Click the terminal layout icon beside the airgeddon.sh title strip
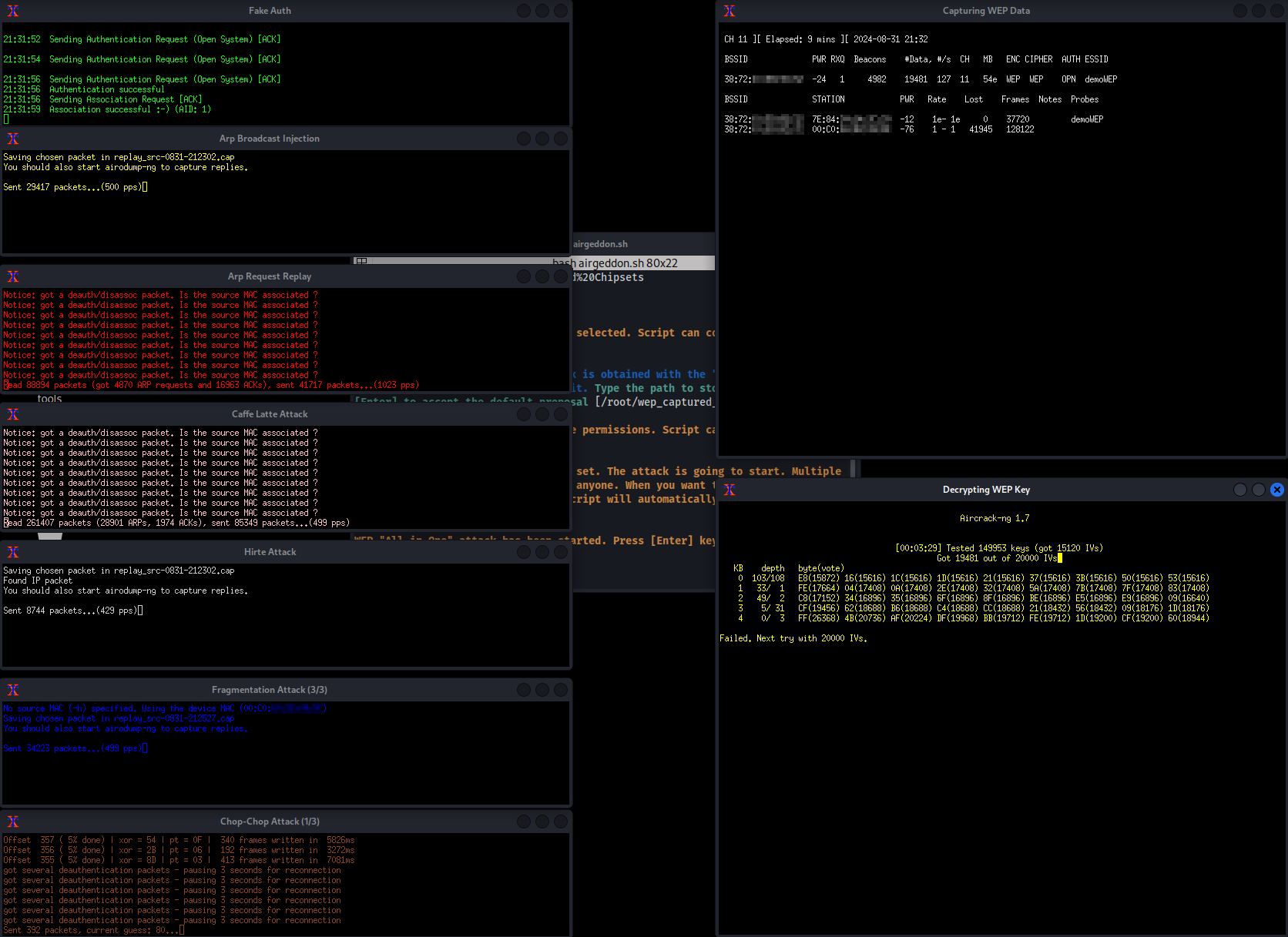The width and height of the screenshot is (1288, 937). [x=361, y=261]
